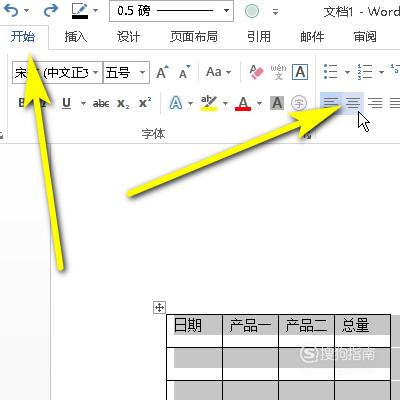Open enclosed character 字 tool
This screenshot has width=400, height=400.
(x=299, y=103)
